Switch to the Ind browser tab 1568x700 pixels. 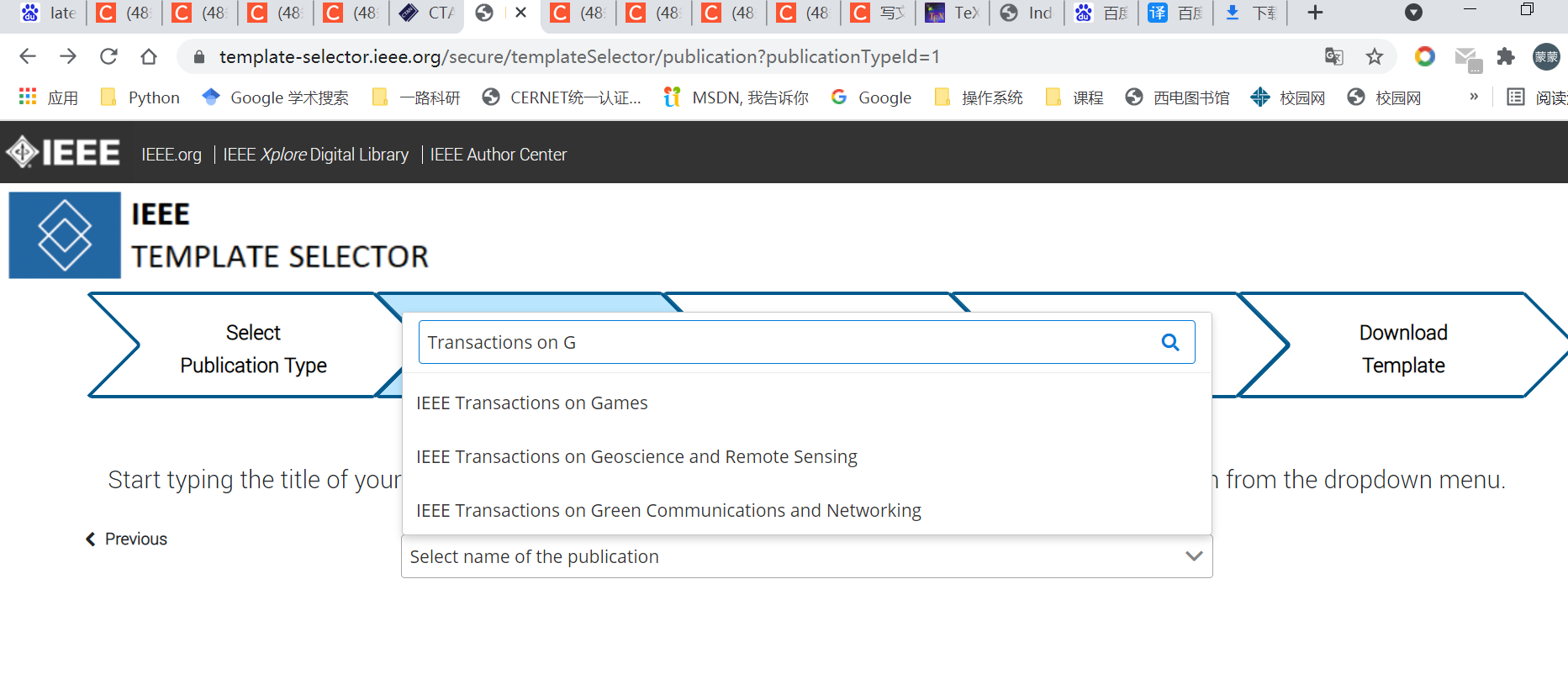click(1027, 13)
